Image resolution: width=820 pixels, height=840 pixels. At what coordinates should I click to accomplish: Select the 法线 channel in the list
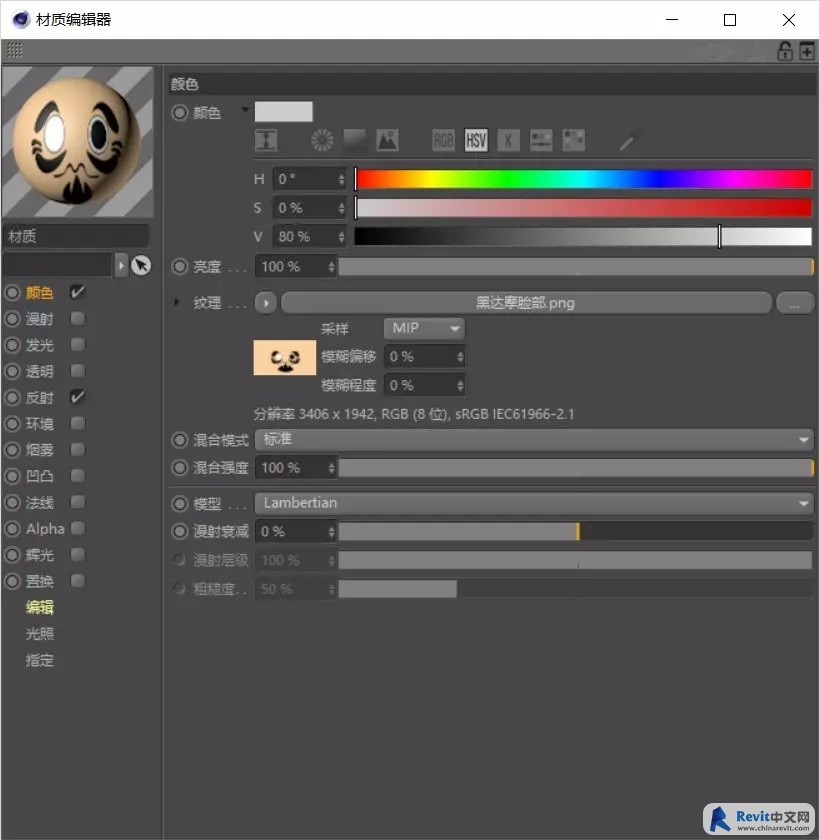40,503
